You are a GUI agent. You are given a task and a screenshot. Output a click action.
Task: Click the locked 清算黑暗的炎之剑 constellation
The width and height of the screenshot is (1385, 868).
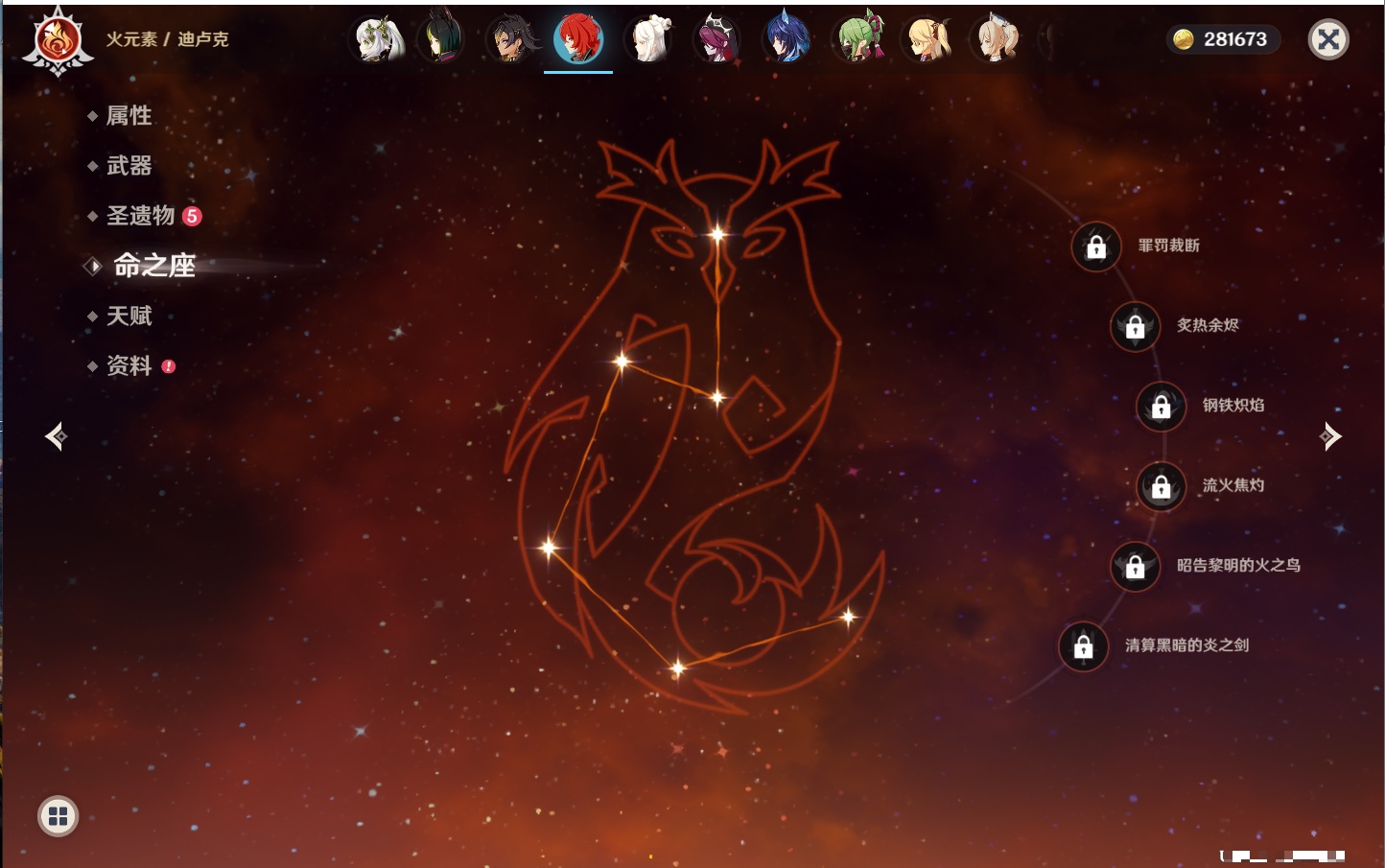pyautogui.click(x=1084, y=646)
